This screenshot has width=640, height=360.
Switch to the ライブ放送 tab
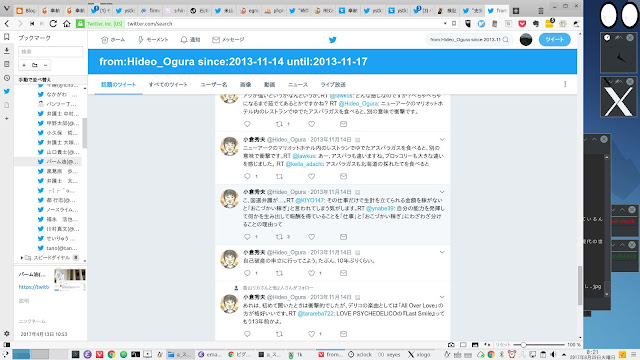[x=333, y=84]
